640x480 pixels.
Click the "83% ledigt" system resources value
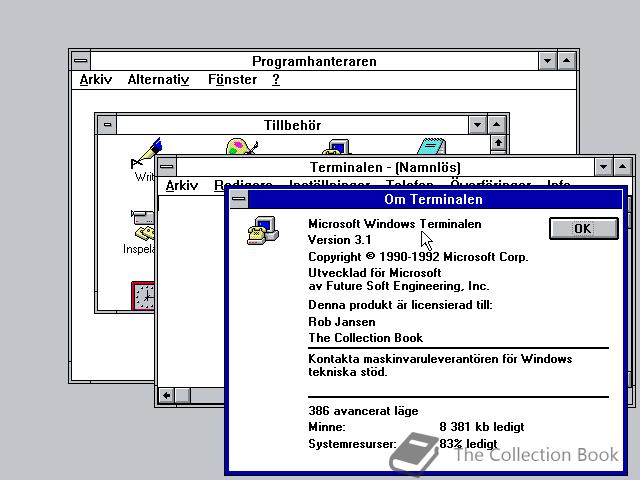click(468, 444)
